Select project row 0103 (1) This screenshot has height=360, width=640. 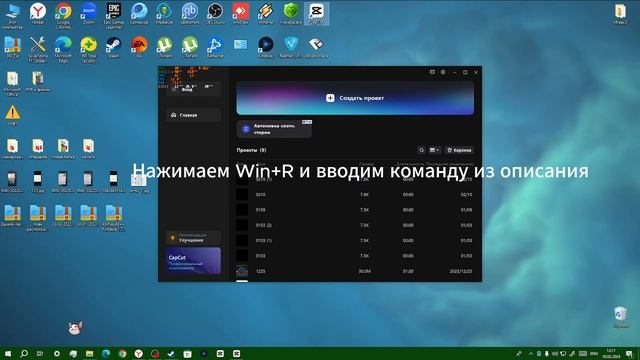pos(355,241)
